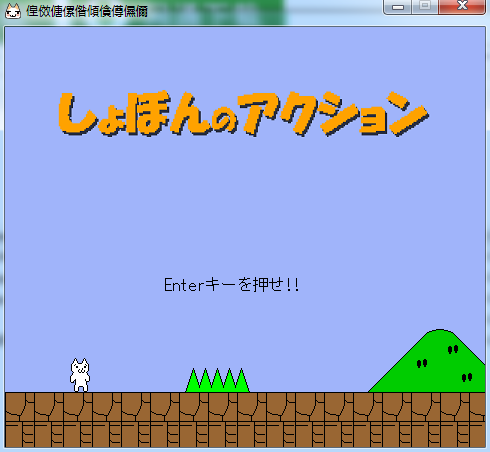
Task: Maximize the game window
Action: pos(425,7)
